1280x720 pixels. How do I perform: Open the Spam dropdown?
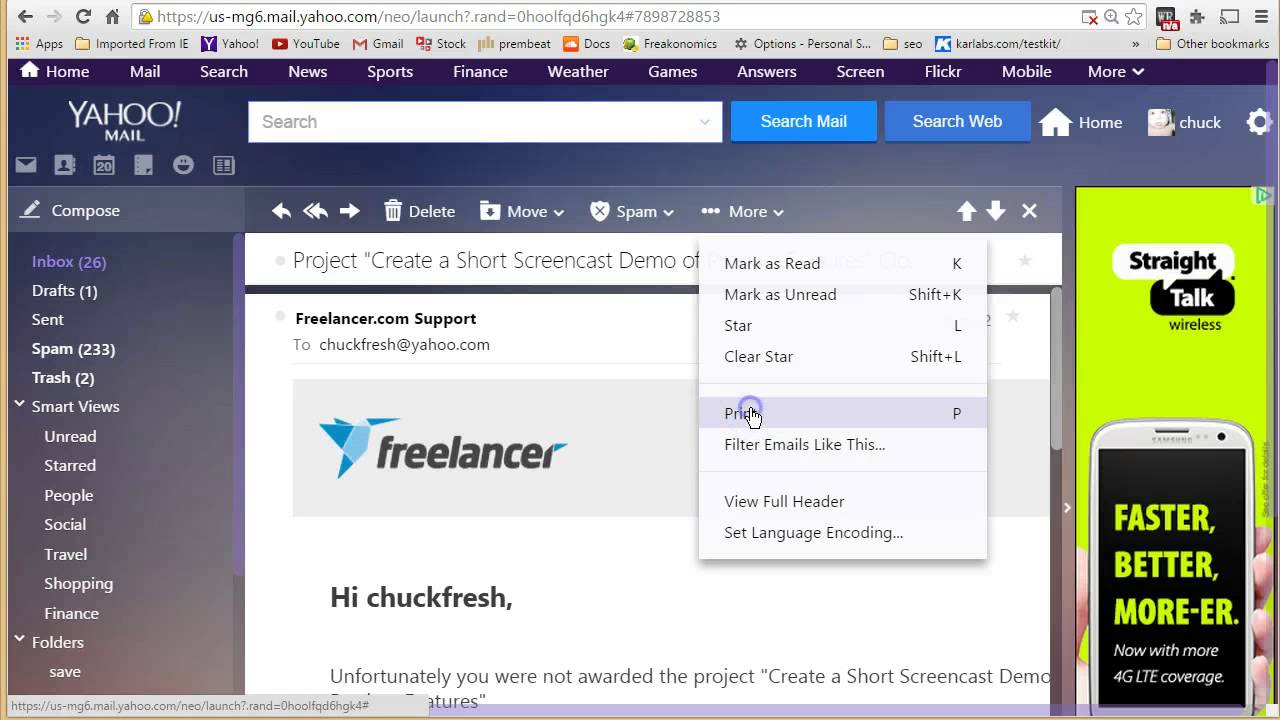pyautogui.click(x=632, y=211)
